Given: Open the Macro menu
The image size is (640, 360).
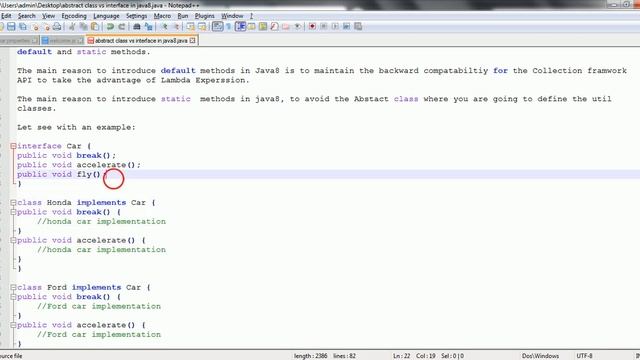Looking at the screenshot, I should pos(162,16).
